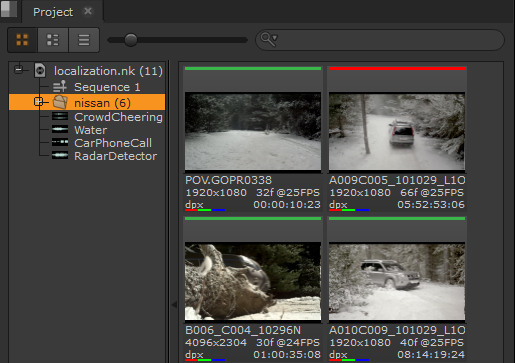The height and width of the screenshot is (363, 515).
Task: Collapse the localization.nk project tree
Action: tap(19, 70)
